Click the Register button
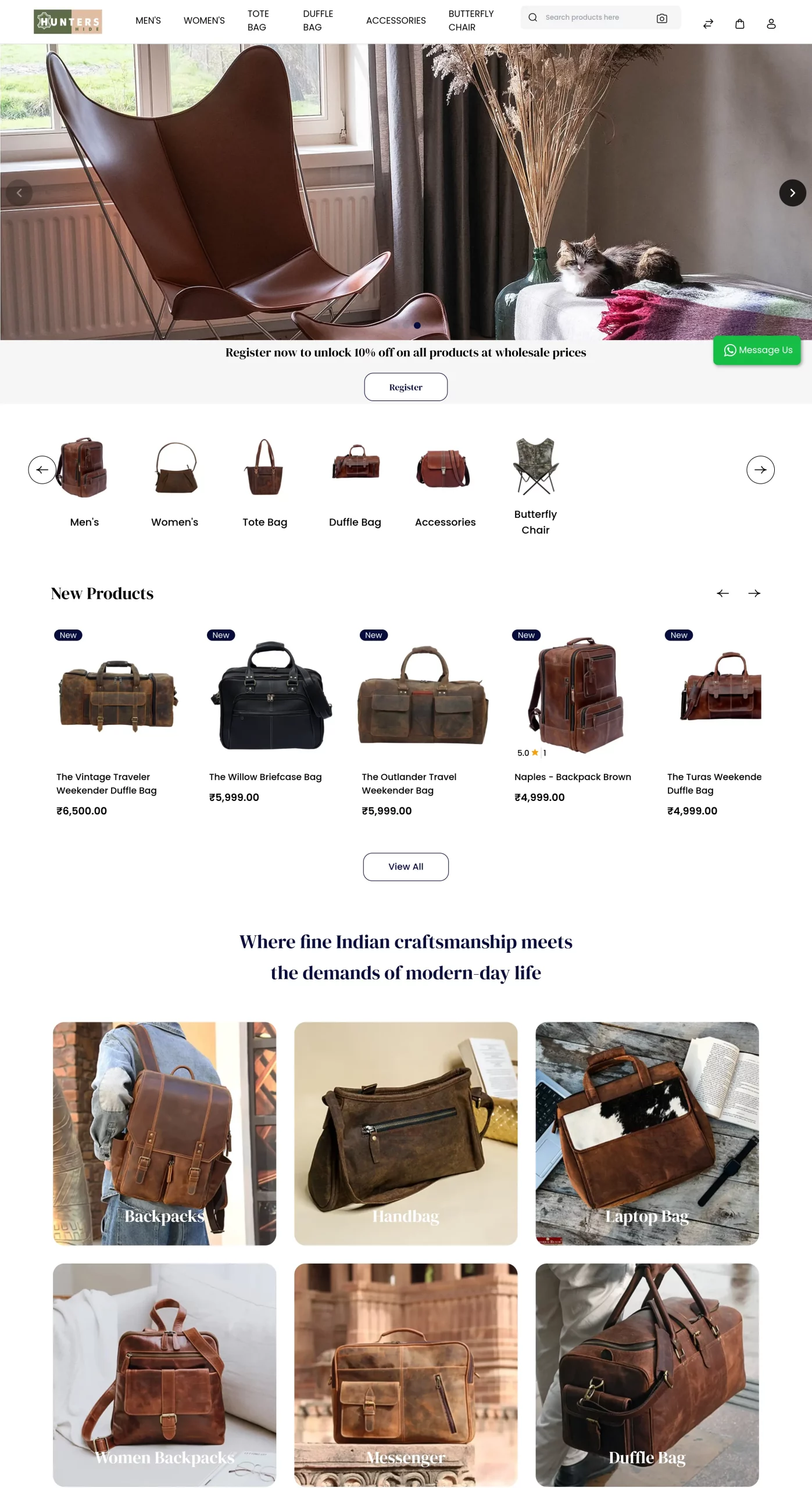 pyautogui.click(x=406, y=387)
